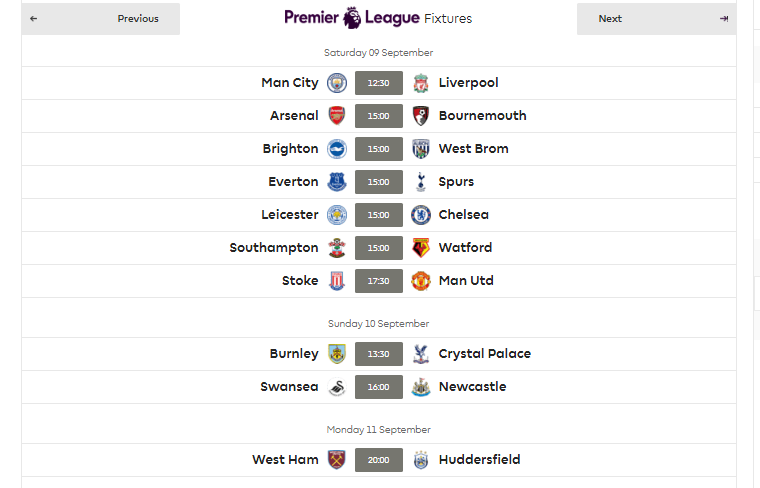
Task: Click the Southampton team name
Action: point(274,248)
